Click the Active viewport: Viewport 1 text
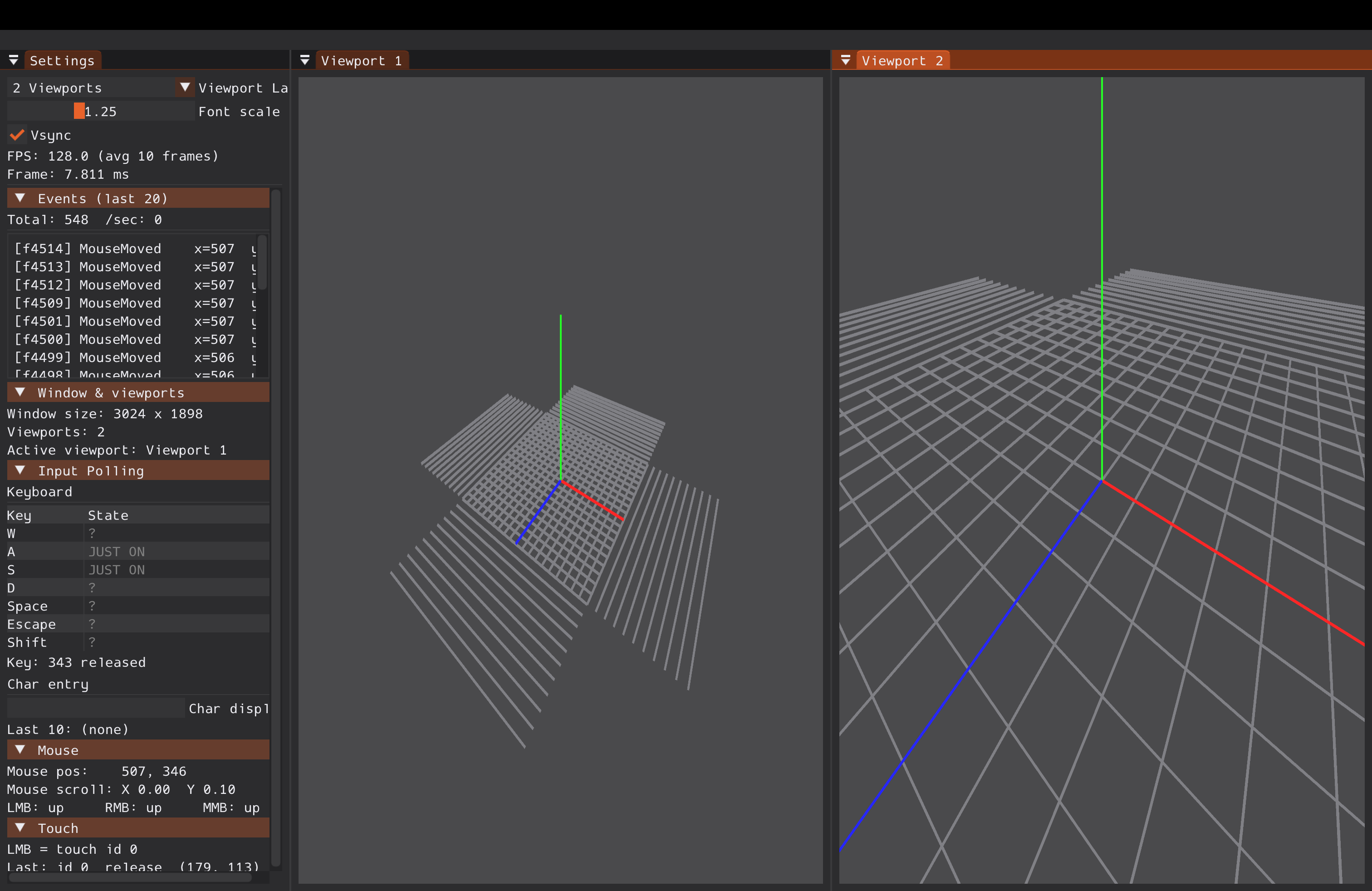 (117, 450)
